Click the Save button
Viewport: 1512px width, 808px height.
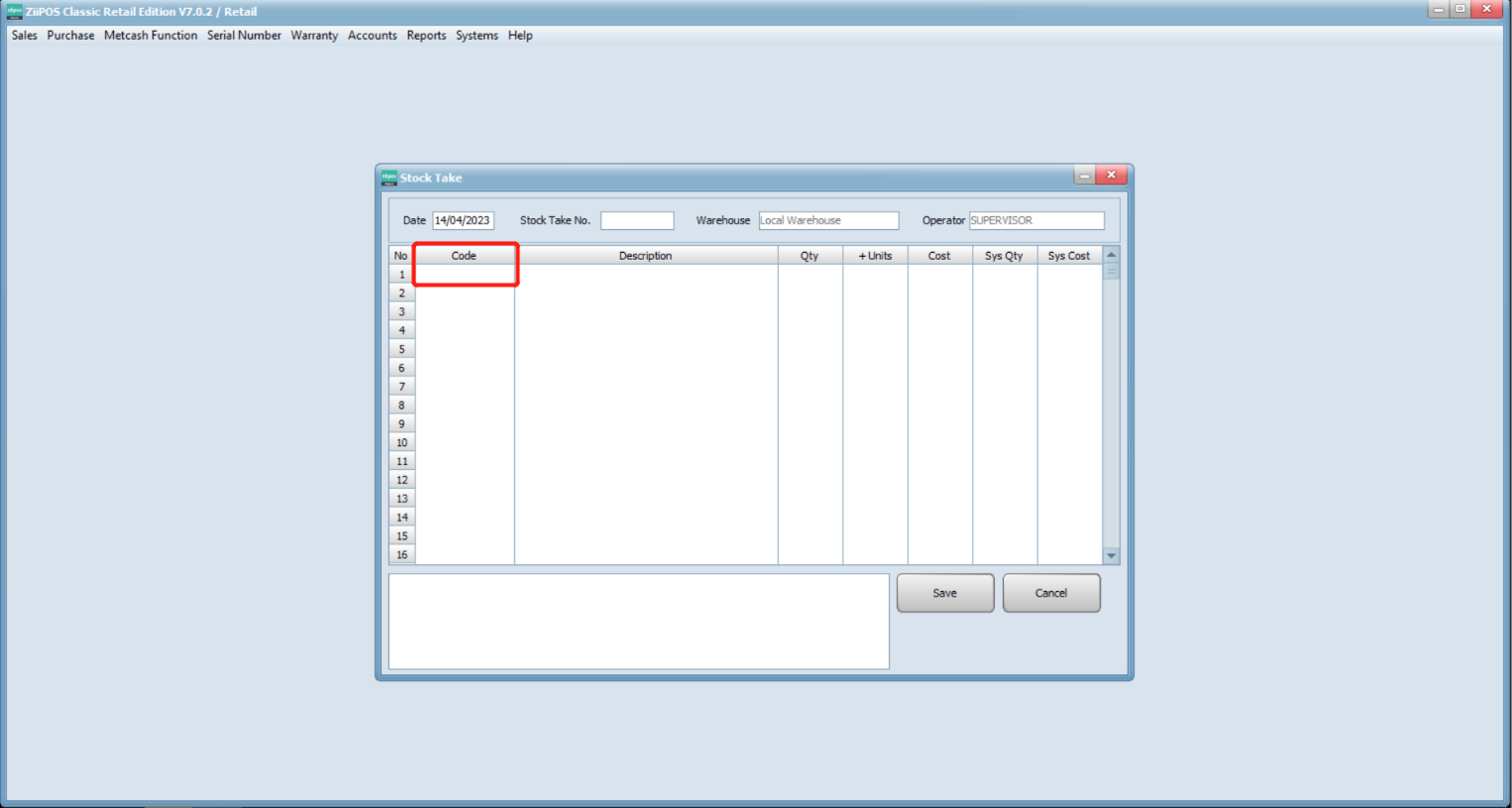coord(944,592)
